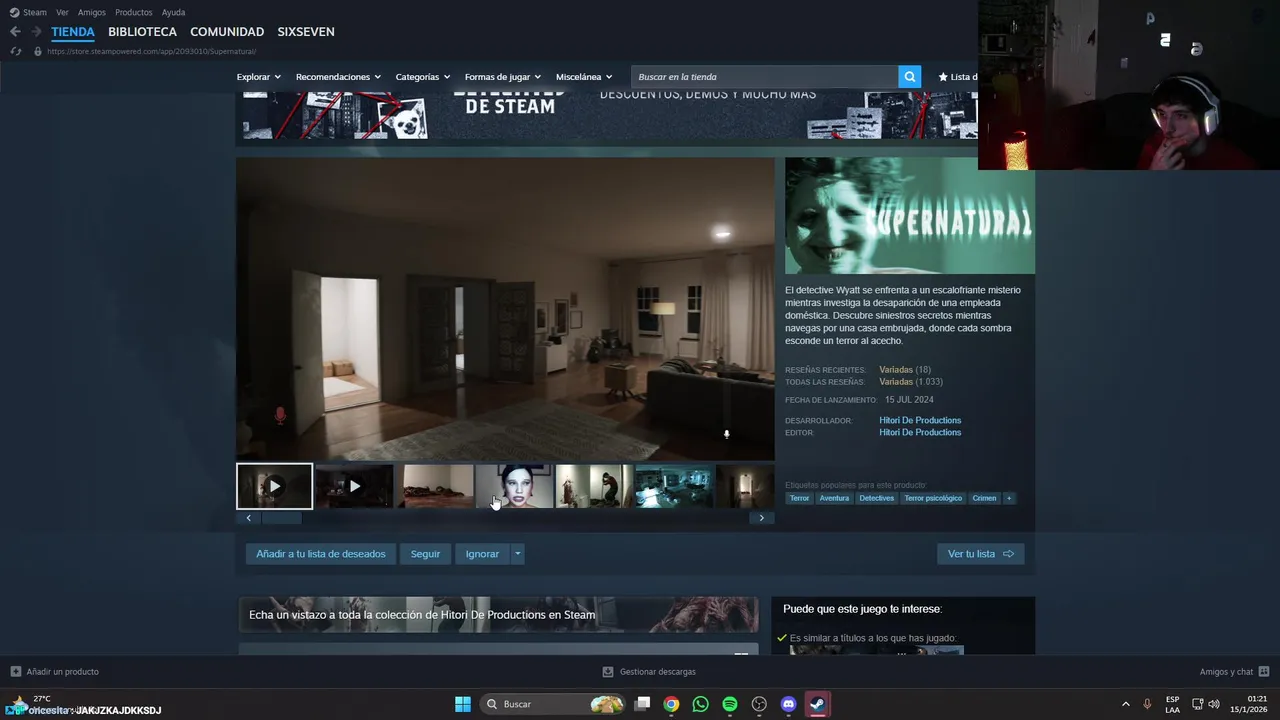
Task: Click the volume speaker icon in tray
Action: 1214,704
